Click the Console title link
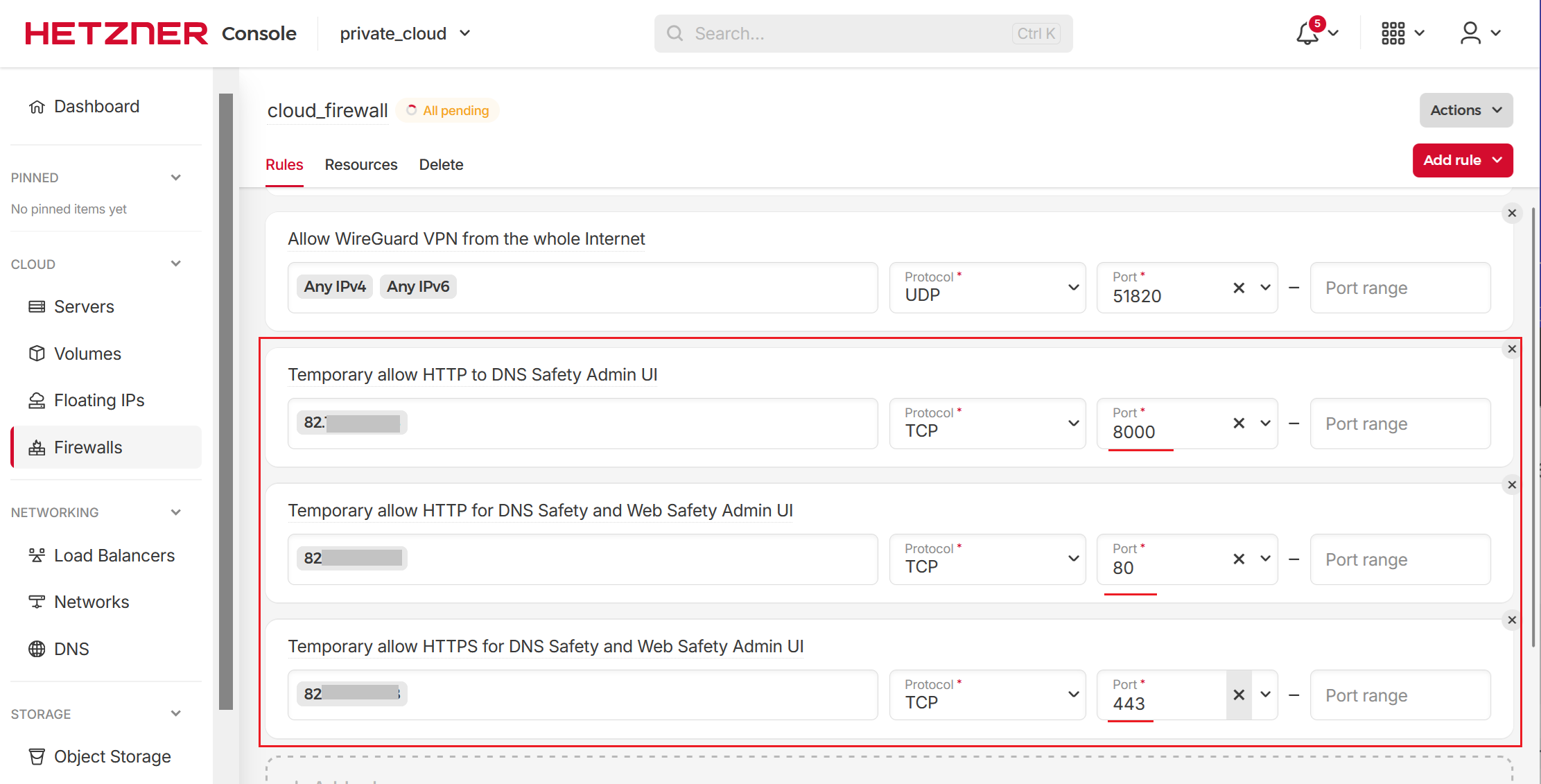Viewport: 1541px width, 784px height. coord(259,33)
